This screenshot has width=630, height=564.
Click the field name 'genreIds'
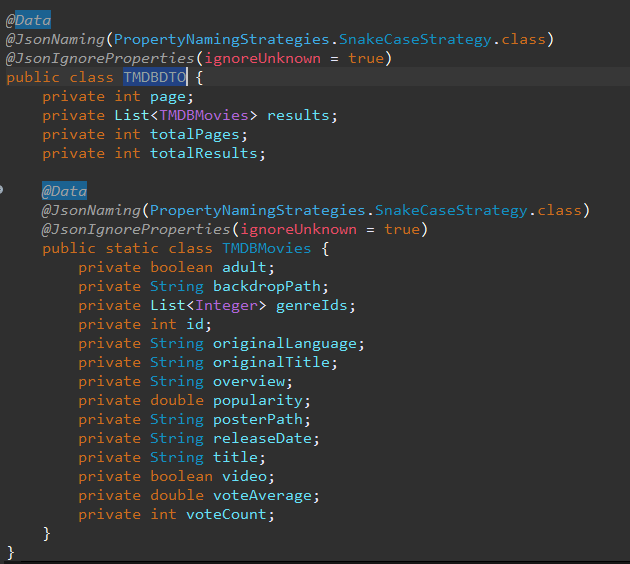tap(311, 306)
